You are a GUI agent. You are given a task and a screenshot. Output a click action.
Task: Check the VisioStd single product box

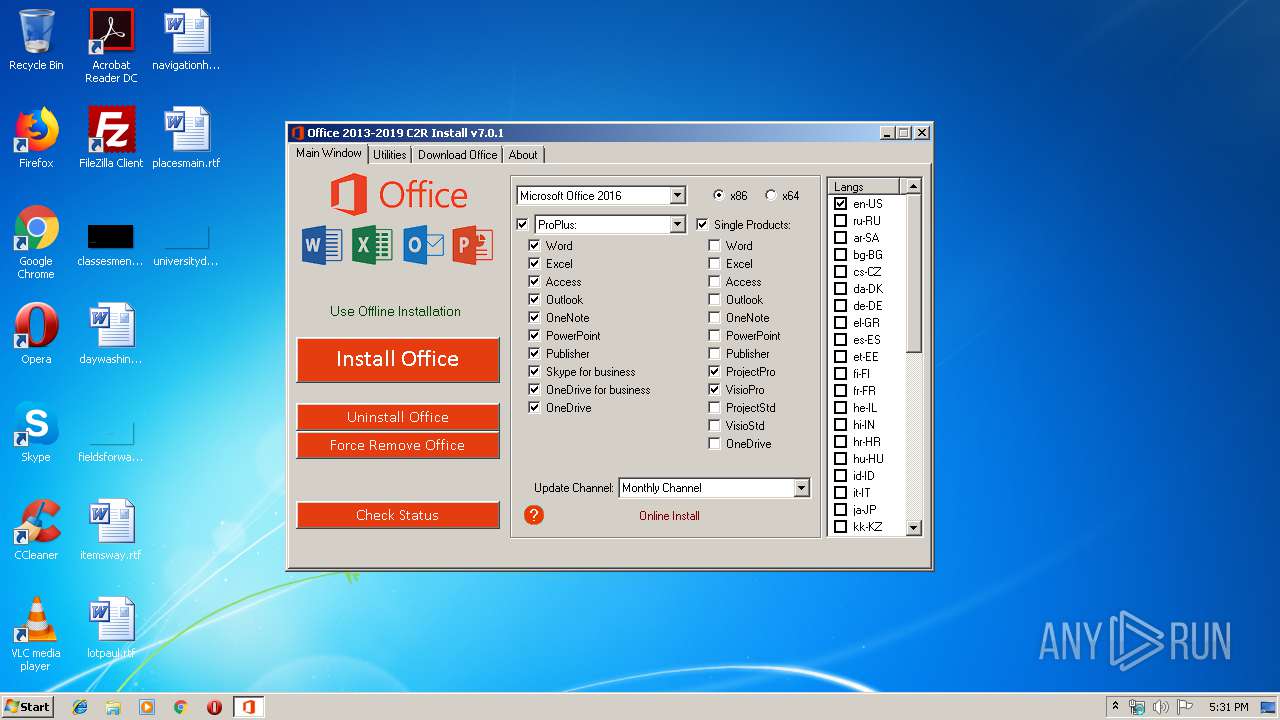pos(714,426)
